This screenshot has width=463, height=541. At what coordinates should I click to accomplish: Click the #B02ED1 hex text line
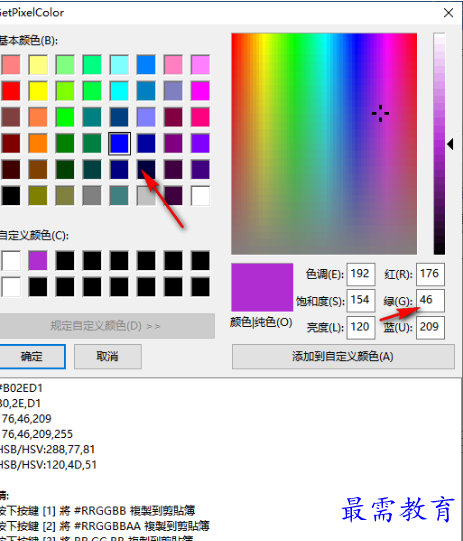click(21, 388)
